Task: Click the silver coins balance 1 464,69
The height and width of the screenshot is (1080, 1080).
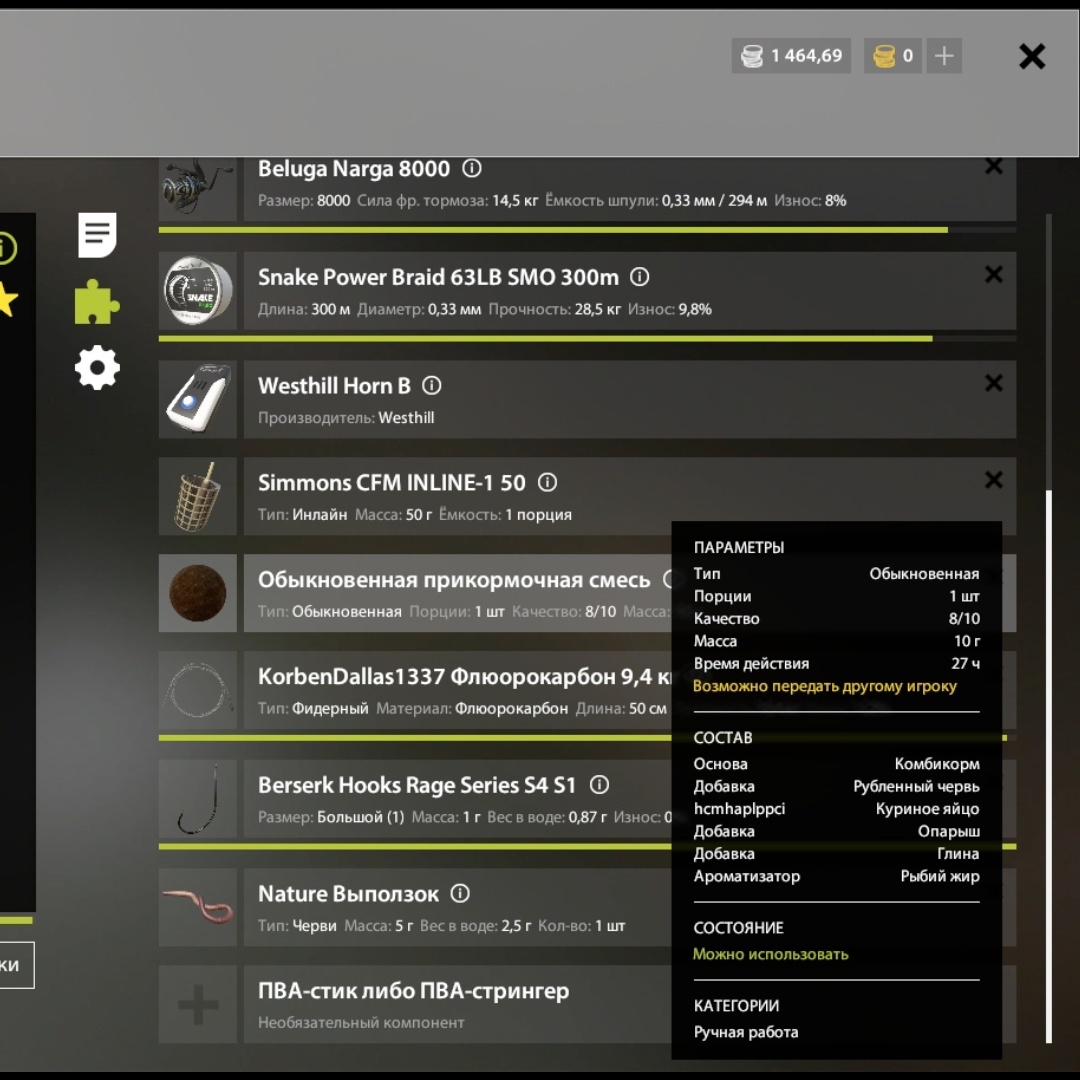Action: point(791,55)
